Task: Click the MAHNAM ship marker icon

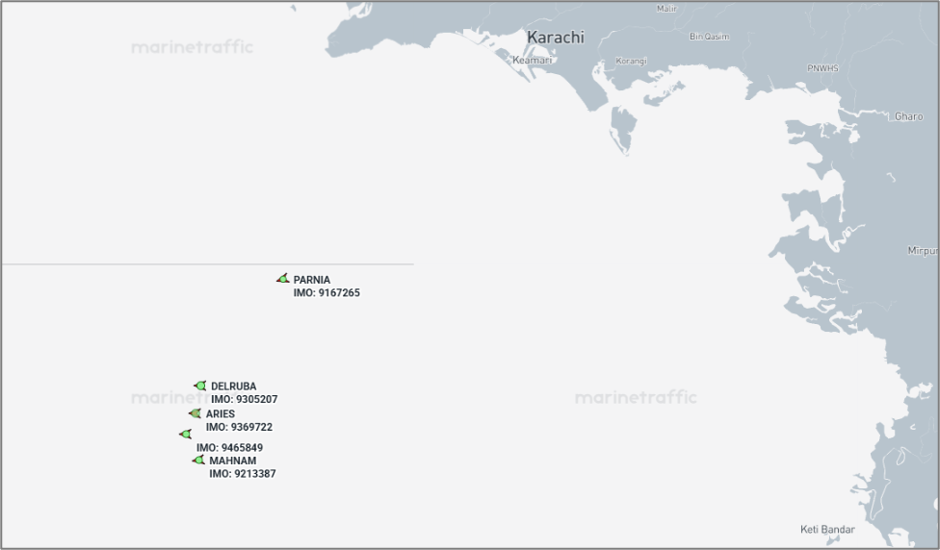Action: click(198, 460)
